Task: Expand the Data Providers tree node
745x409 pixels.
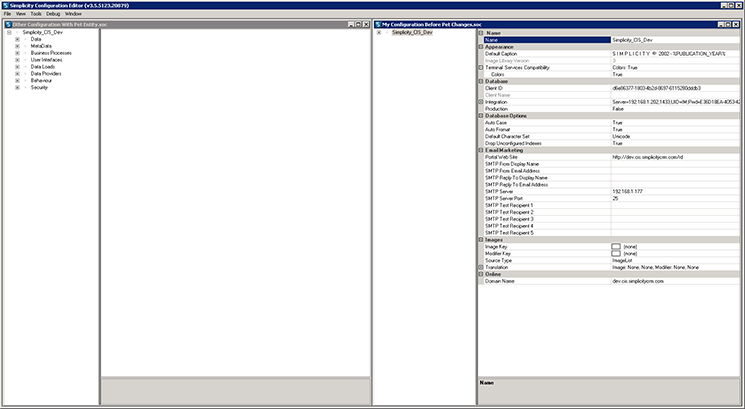Action: point(18,74)
